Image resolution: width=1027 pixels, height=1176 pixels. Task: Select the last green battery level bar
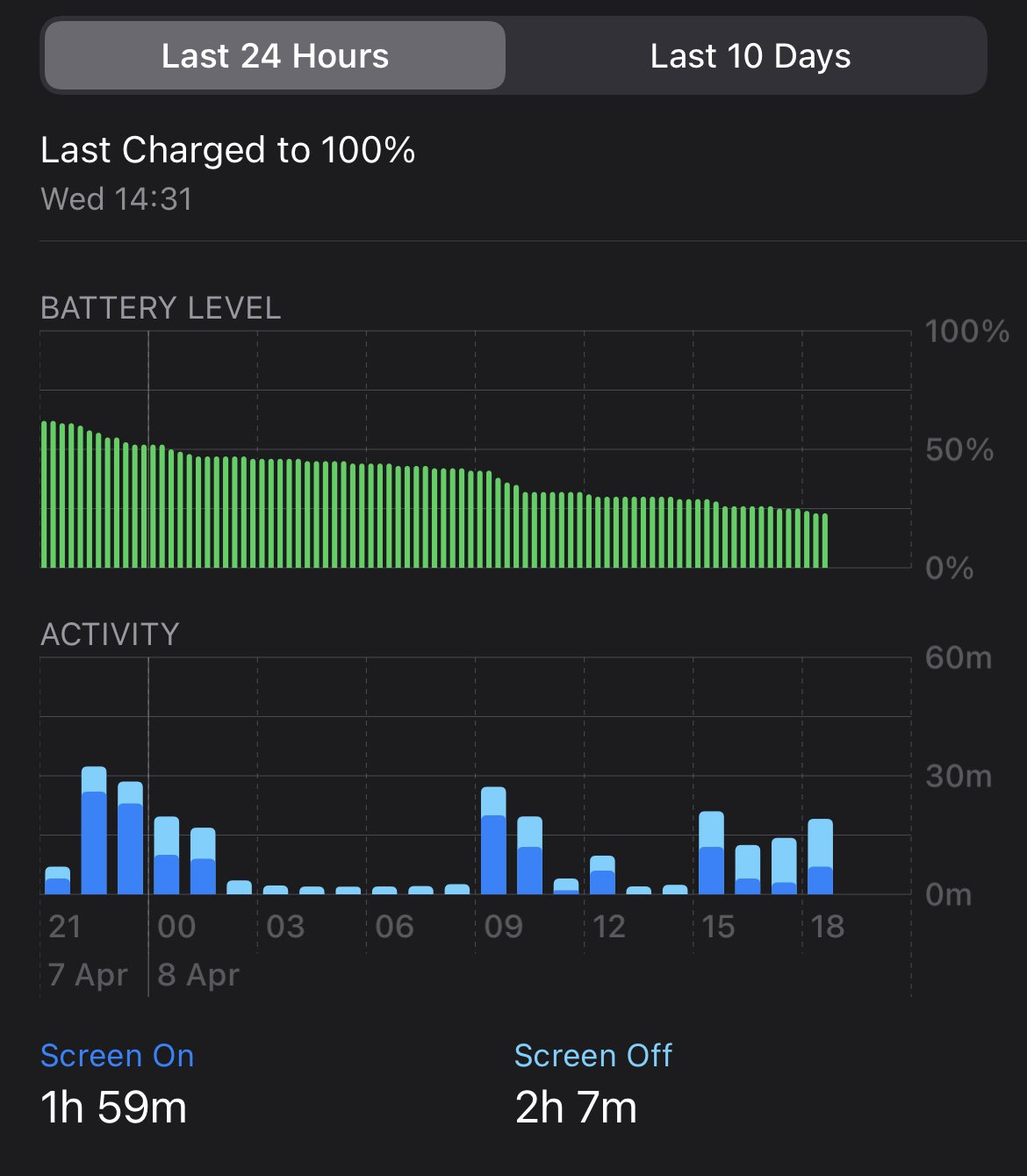825,541
